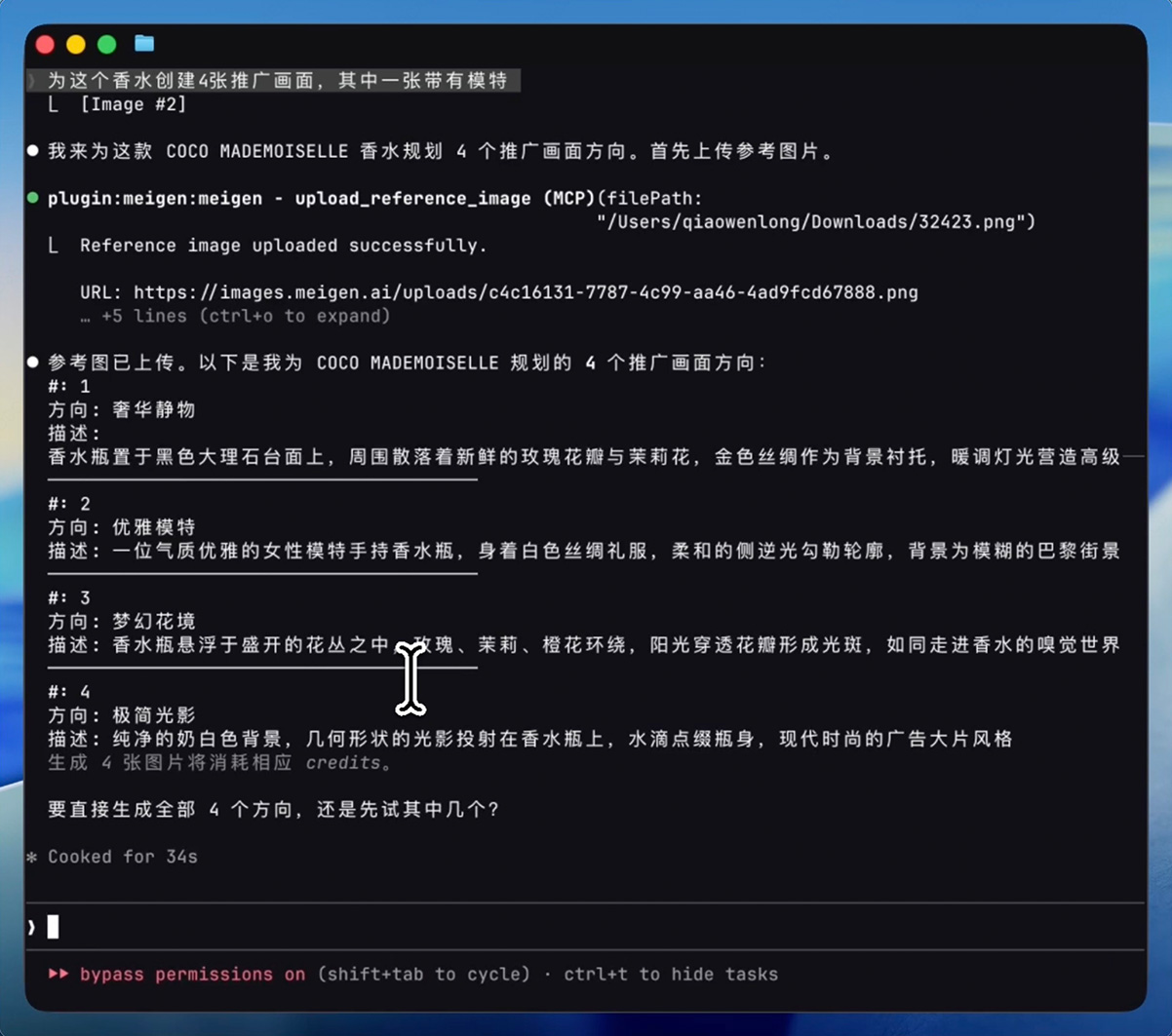The height and width of the screenshot is (1036, 1172).
Task: Click the '#: 1' item label
Action: coord(69,386)
